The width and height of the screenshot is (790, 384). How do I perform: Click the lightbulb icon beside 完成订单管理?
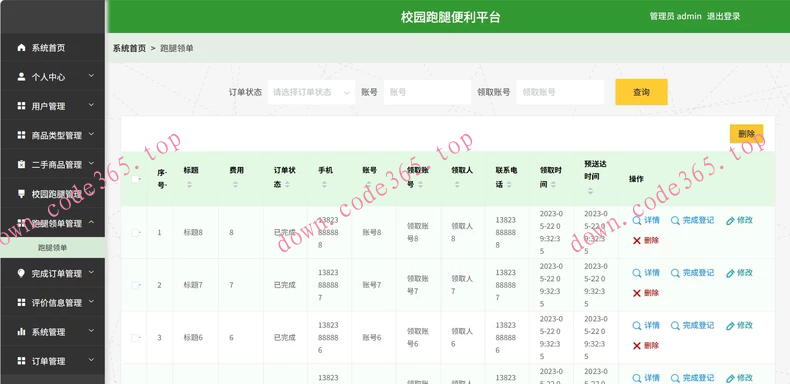coord(21,273)
